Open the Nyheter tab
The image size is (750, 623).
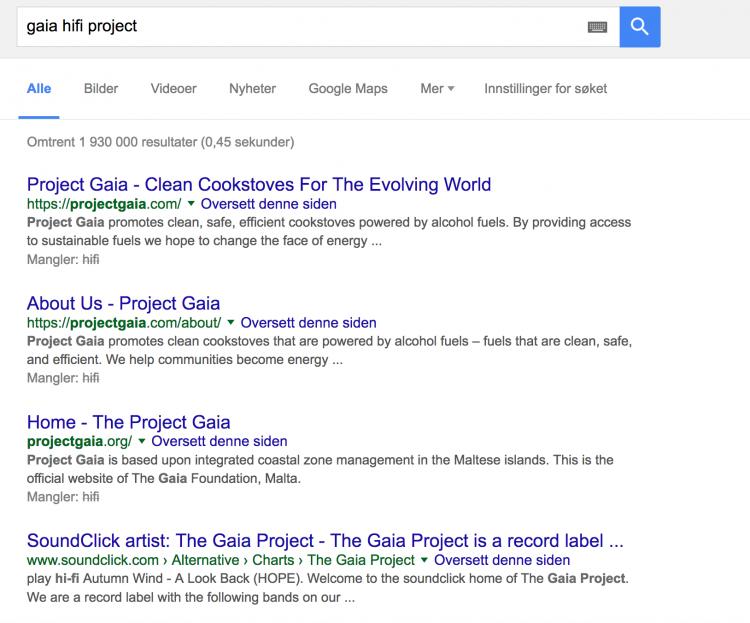[x=253, y=89]
